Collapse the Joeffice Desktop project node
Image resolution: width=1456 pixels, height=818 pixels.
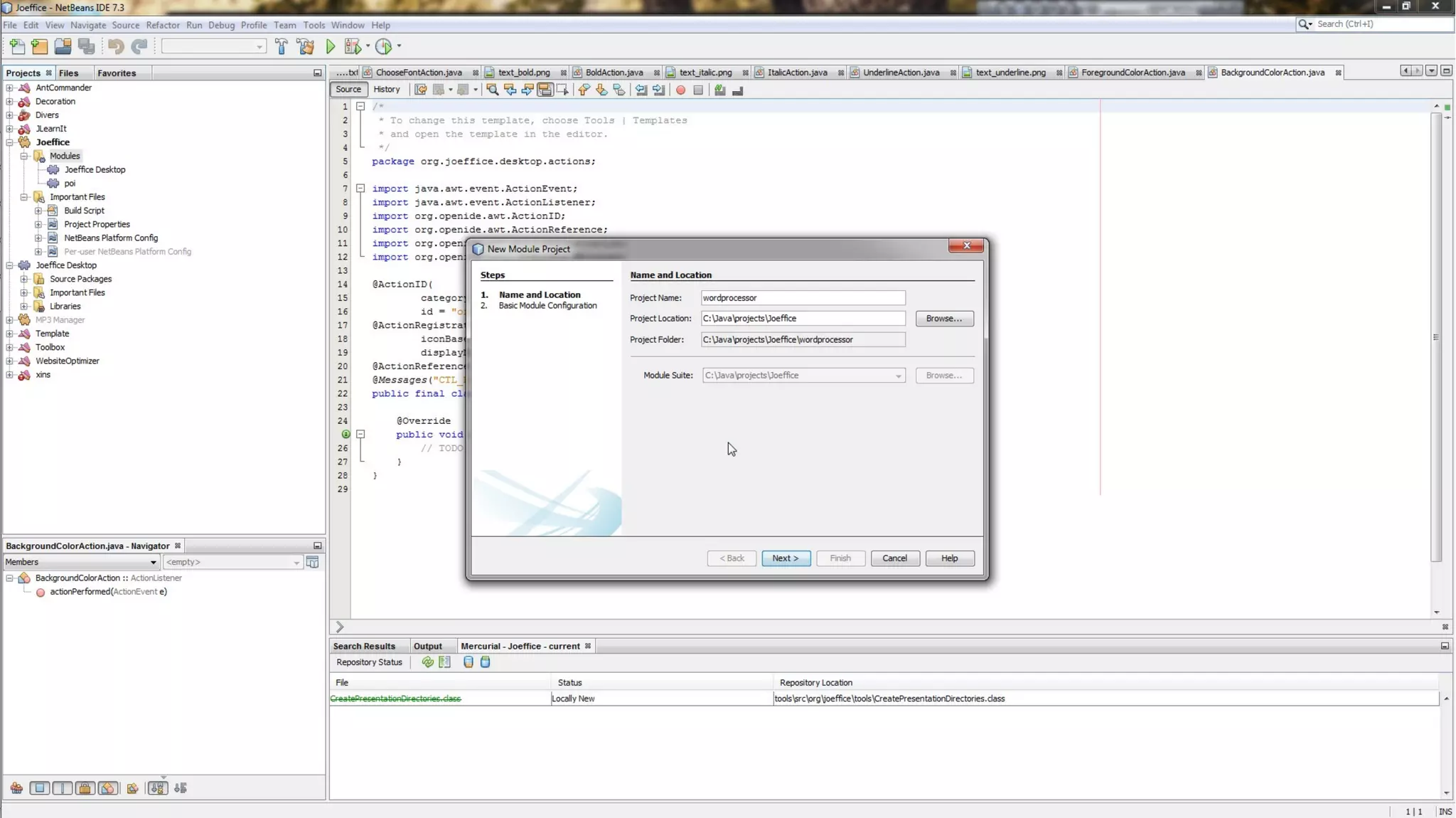(10, 265)
